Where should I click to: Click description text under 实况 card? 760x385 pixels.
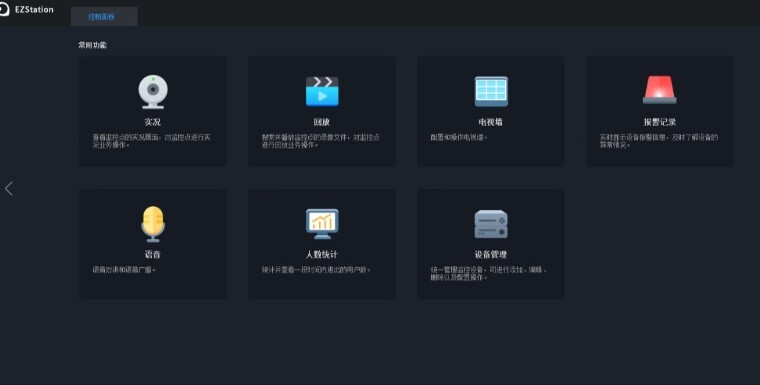(x=152, y=141)
